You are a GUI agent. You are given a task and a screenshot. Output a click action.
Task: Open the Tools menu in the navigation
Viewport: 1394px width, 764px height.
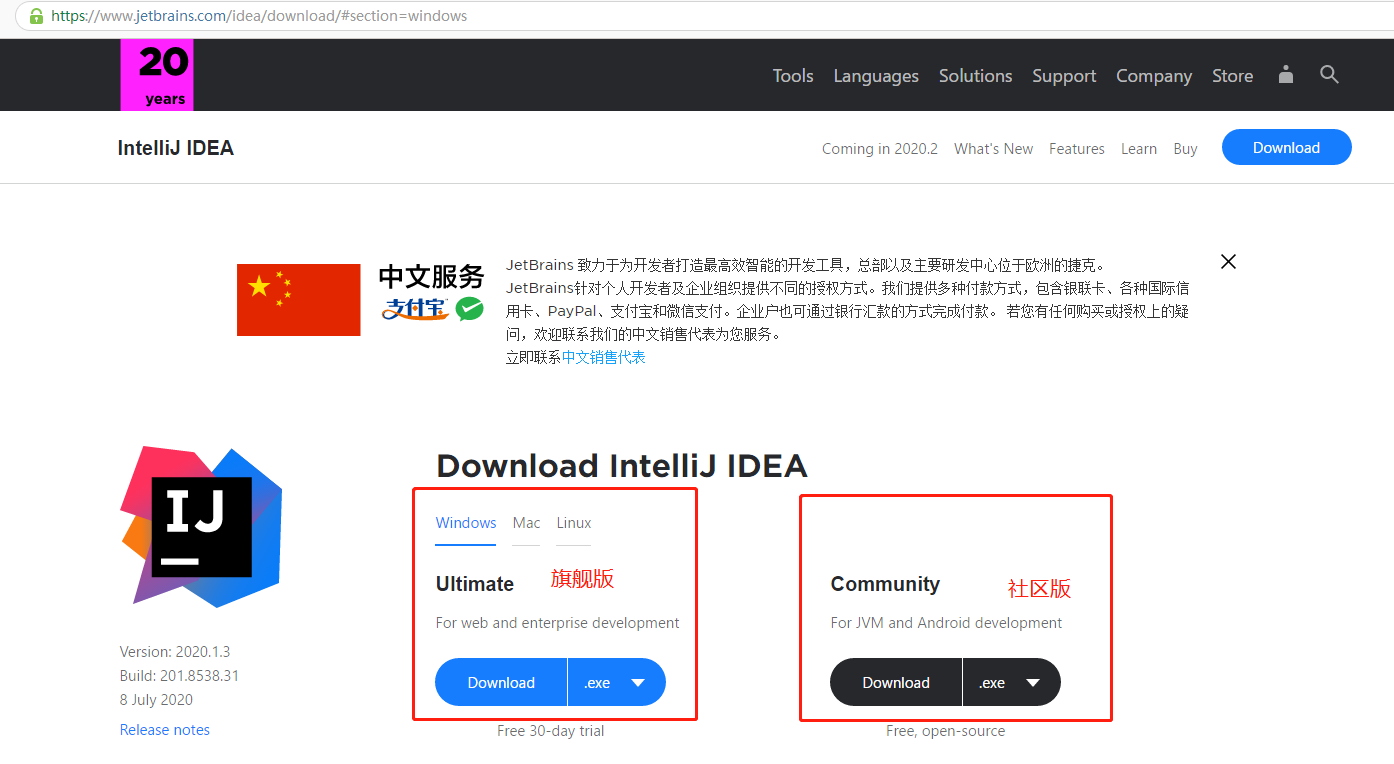pos(792,75)
